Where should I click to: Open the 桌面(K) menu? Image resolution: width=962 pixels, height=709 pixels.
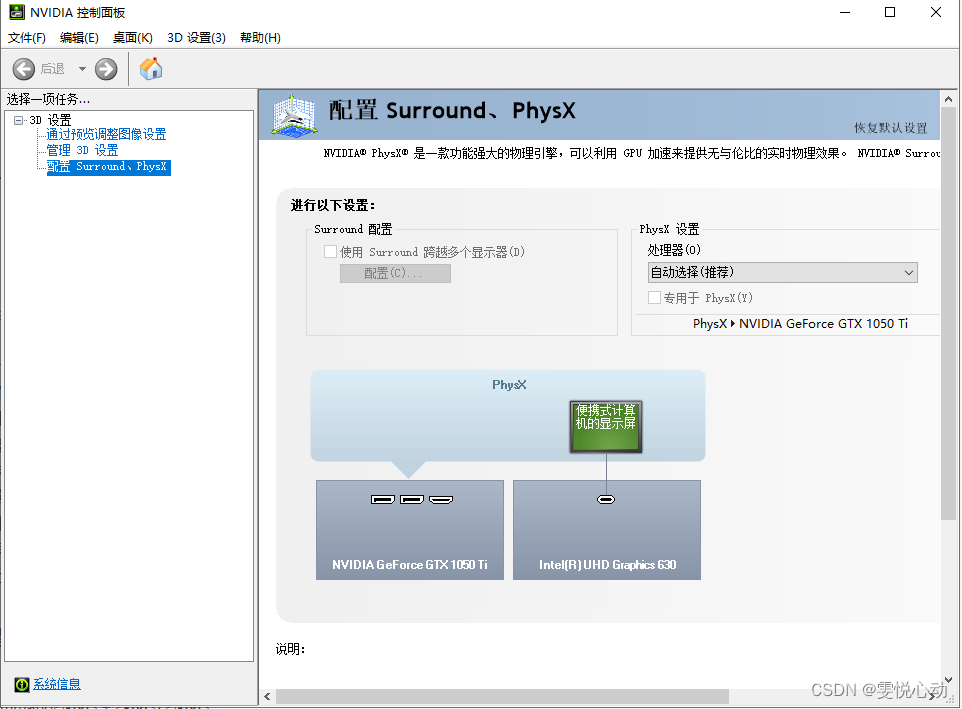(x=133, y=37)
